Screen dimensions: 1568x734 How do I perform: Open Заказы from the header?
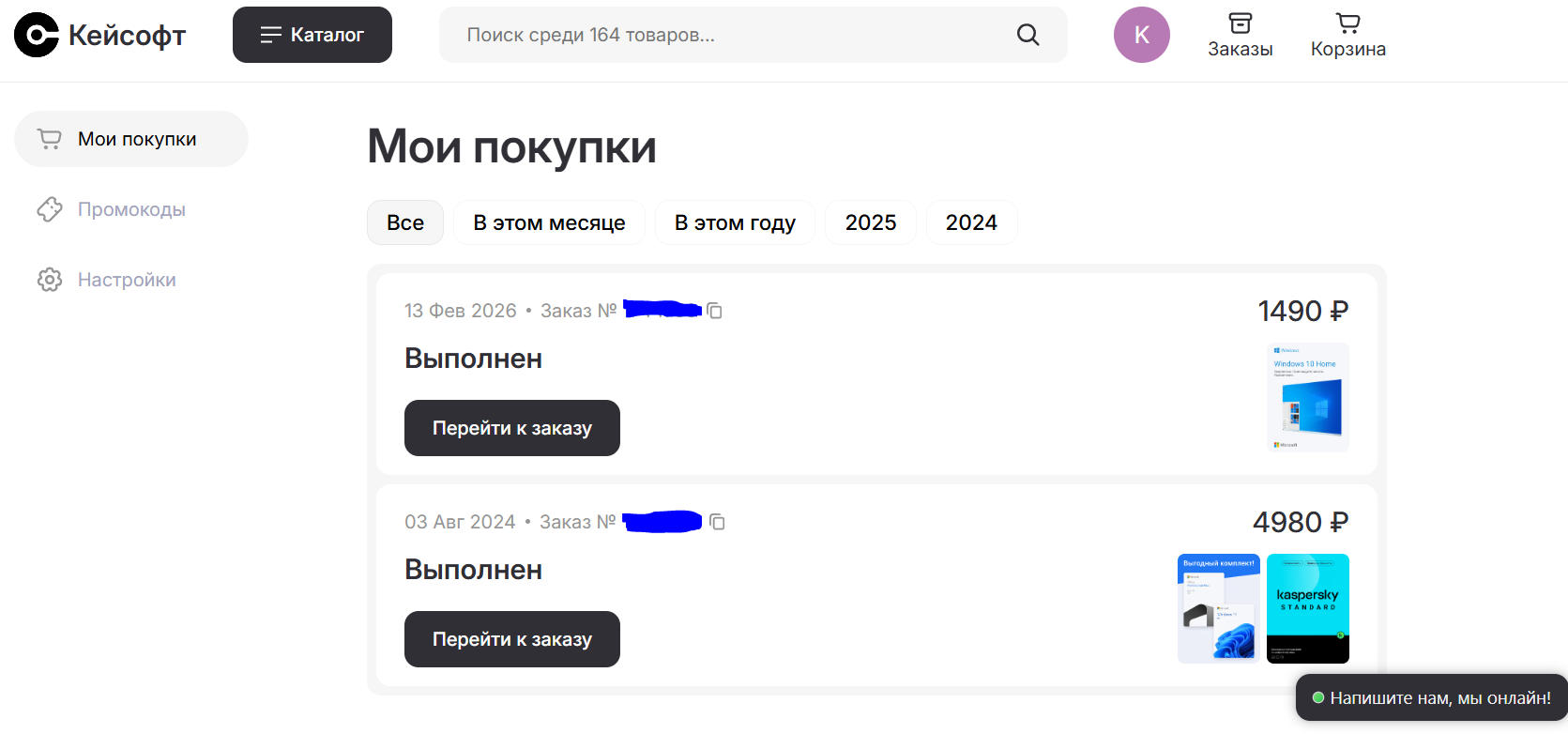coord(1240,35)
